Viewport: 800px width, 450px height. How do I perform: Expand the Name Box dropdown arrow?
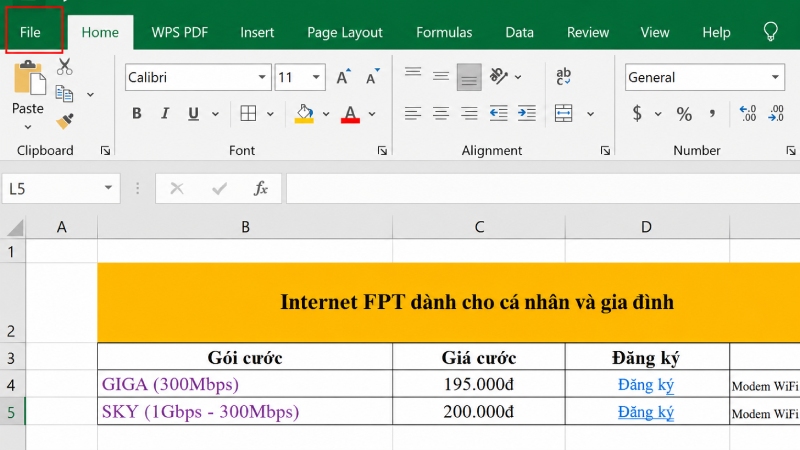[x=108, y=188]
